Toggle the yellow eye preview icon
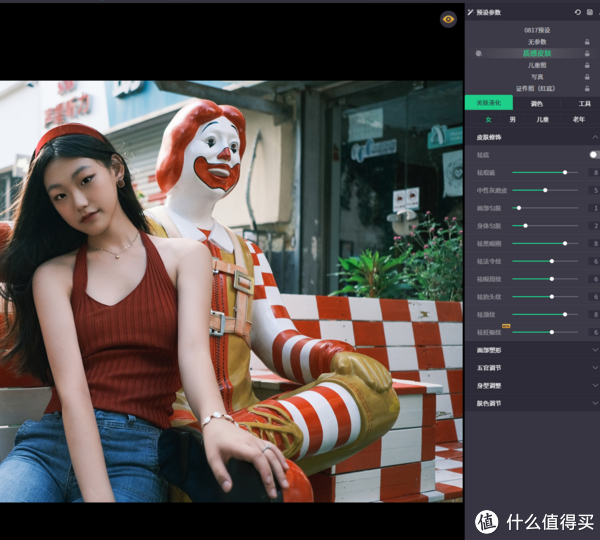The image size is (600, 540). 448,19
